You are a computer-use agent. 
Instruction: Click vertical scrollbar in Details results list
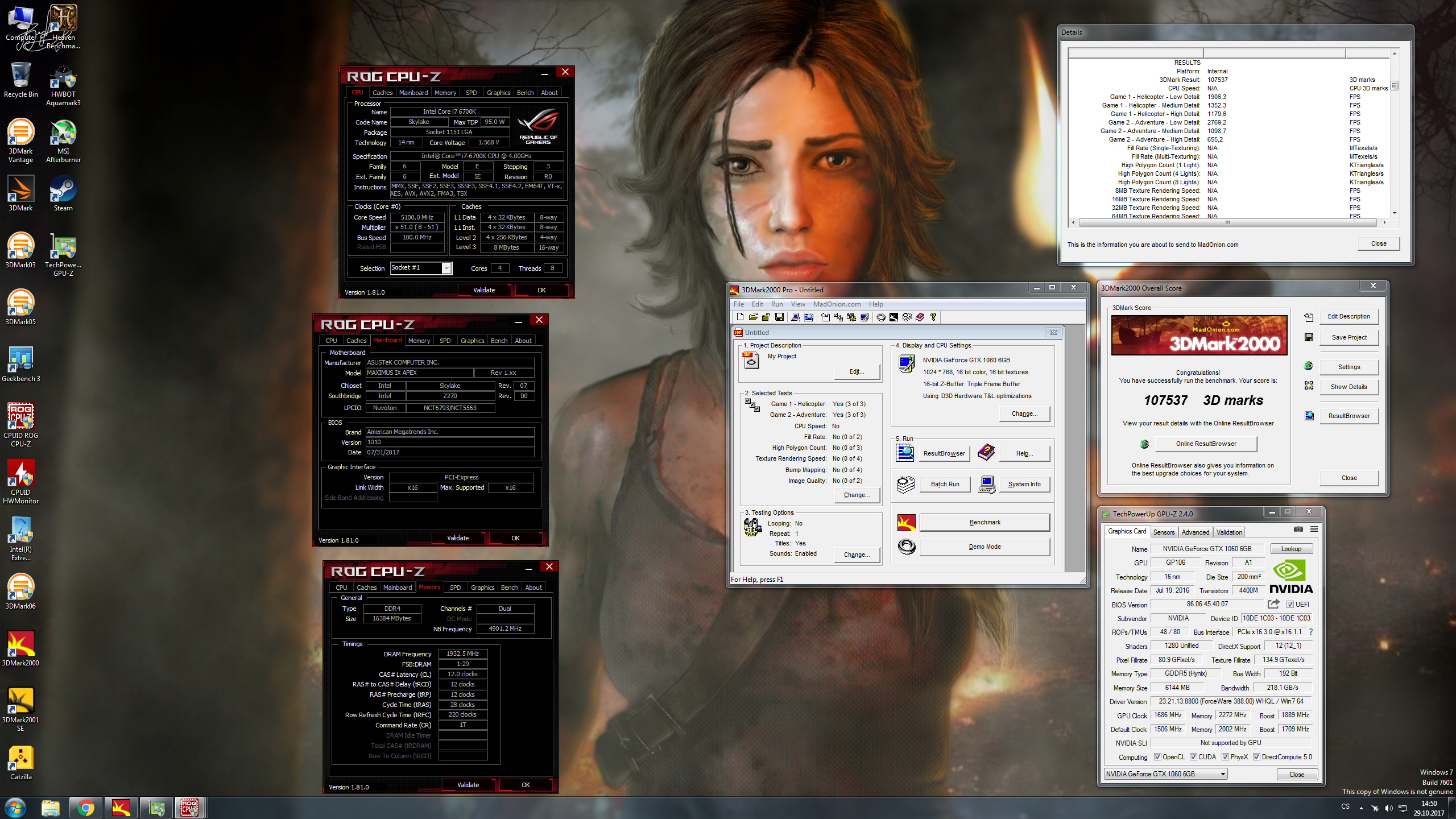click(x=1394, y=134)
